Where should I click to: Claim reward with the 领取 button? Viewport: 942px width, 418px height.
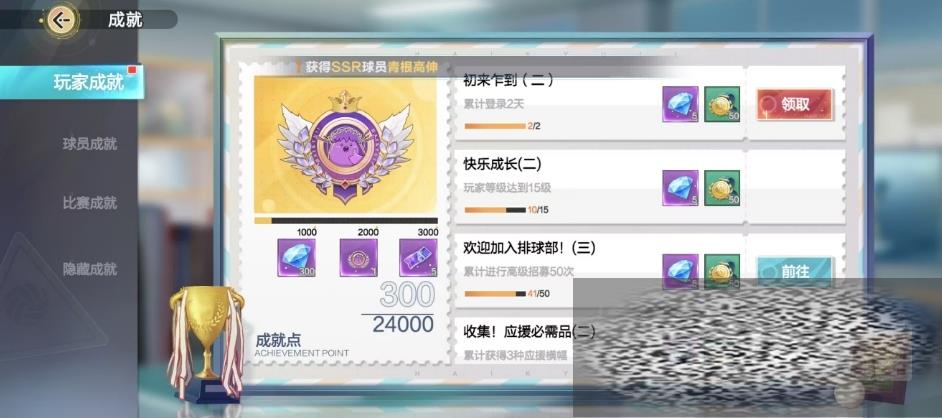(x=795, y=104)
